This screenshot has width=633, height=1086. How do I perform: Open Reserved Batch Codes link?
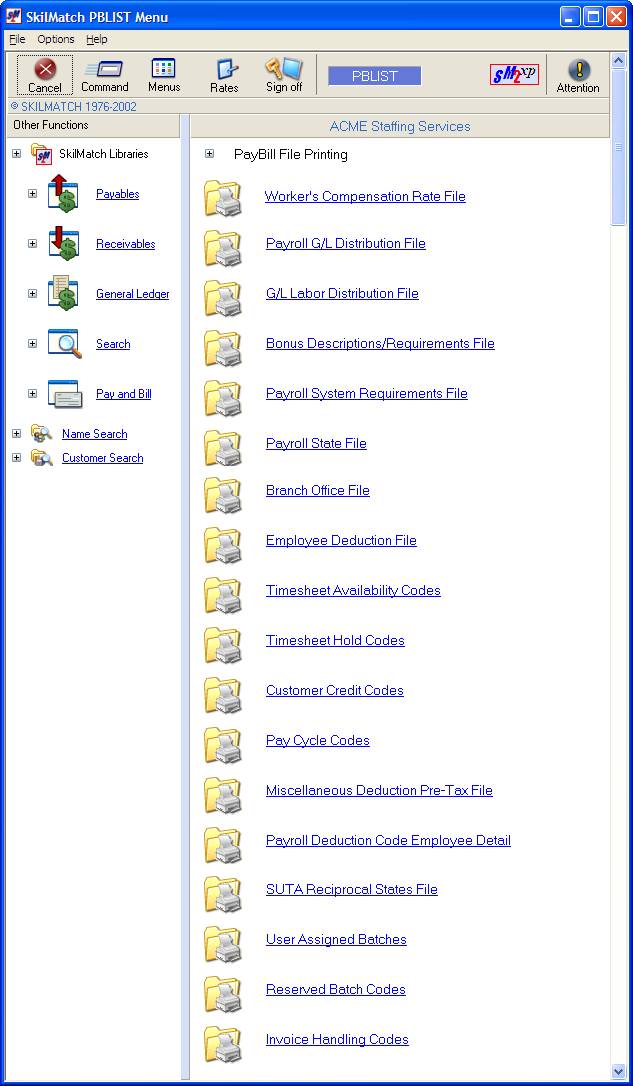pos(336,989)
